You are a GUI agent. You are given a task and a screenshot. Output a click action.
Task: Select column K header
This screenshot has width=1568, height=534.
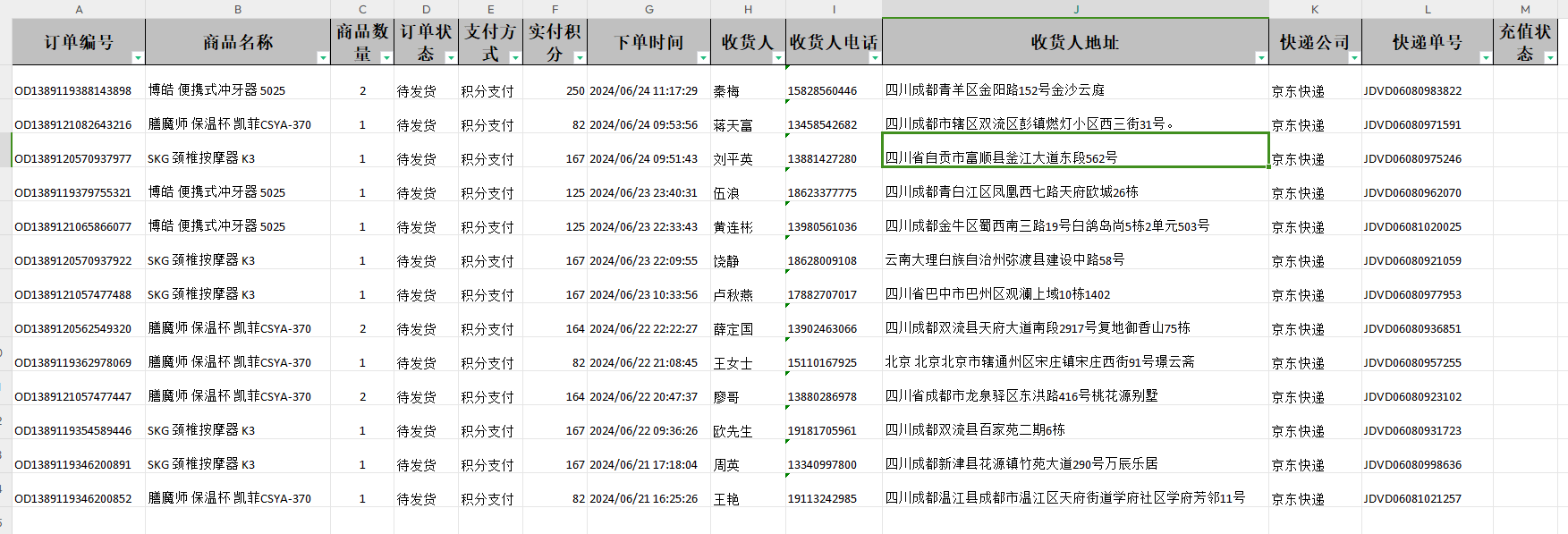click(1315, 9)
